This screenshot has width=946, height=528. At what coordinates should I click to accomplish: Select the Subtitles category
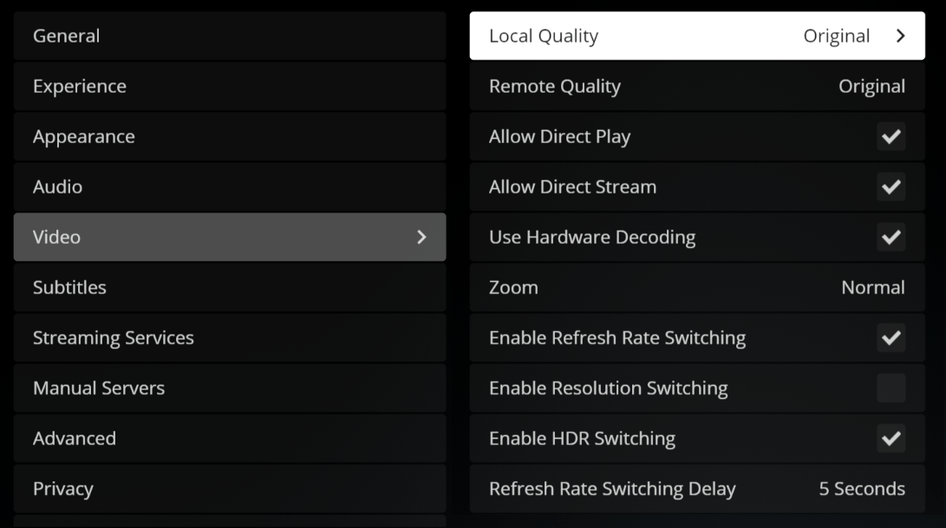tap(229, 287)
